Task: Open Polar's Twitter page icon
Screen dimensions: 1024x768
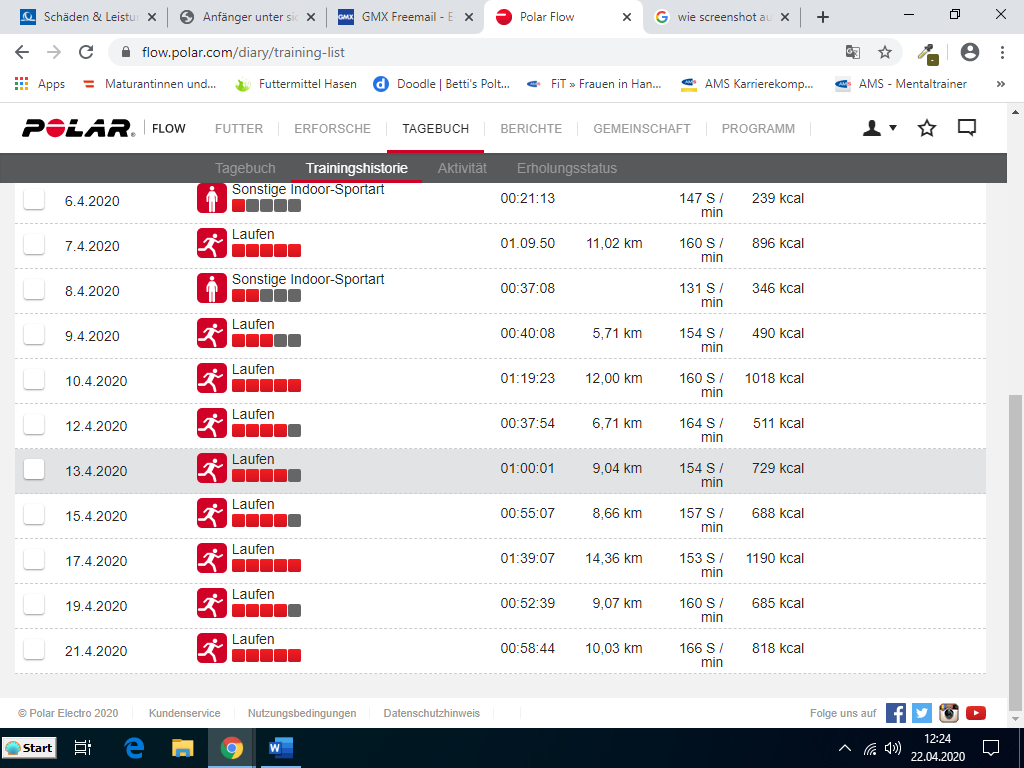Action: [922, 713]
